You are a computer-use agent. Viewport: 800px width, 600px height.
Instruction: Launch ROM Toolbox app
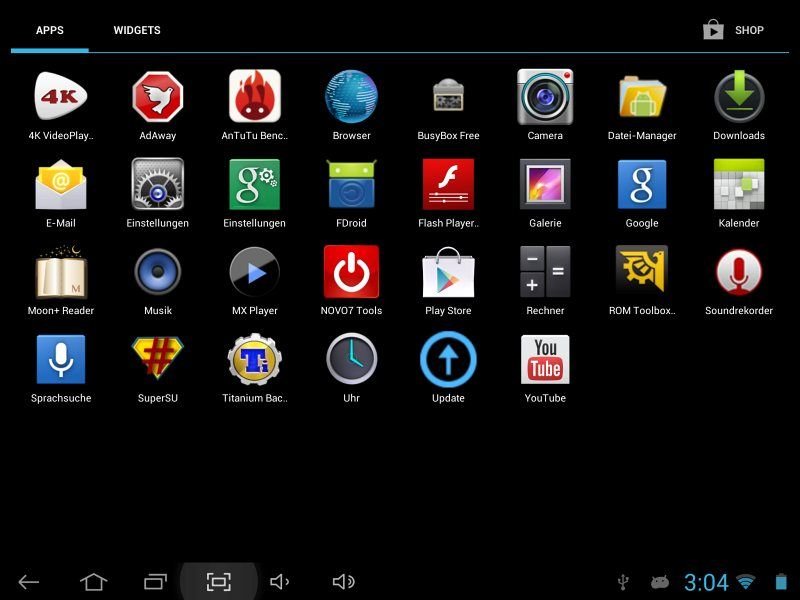[x=642, y=270]
